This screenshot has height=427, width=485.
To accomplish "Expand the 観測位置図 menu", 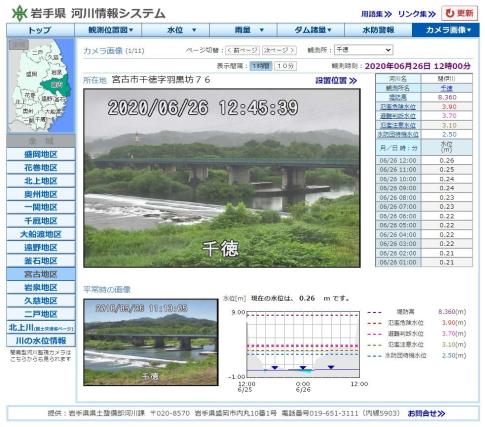I will click(x=108, y=30).
